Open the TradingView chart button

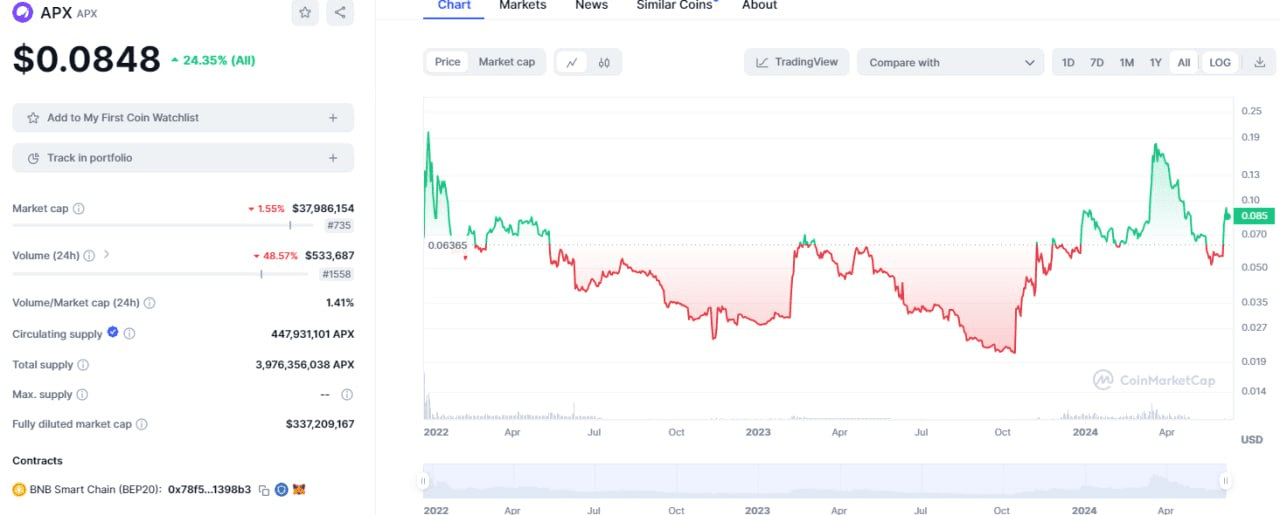(x=797, y=62)
